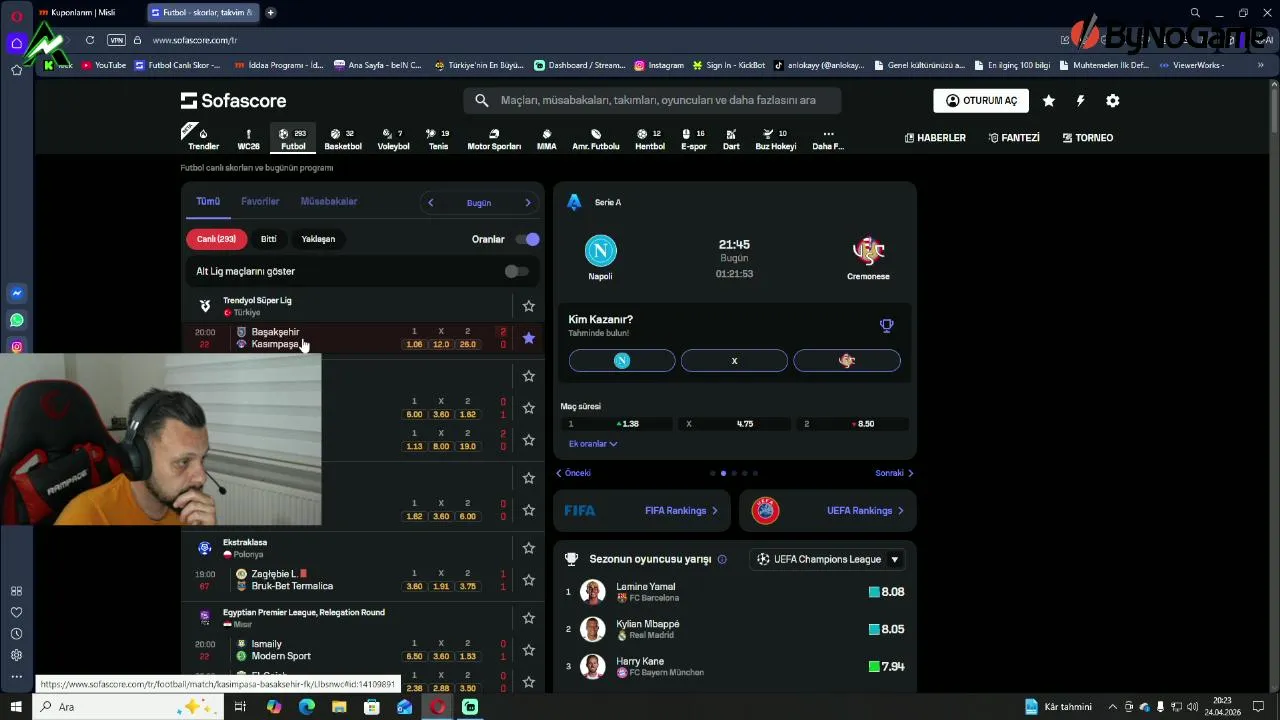Unfavorite the Başakşehir vs Kasımpaşa match star
The image size is (1280, 720).
click(x=528, y=338)
